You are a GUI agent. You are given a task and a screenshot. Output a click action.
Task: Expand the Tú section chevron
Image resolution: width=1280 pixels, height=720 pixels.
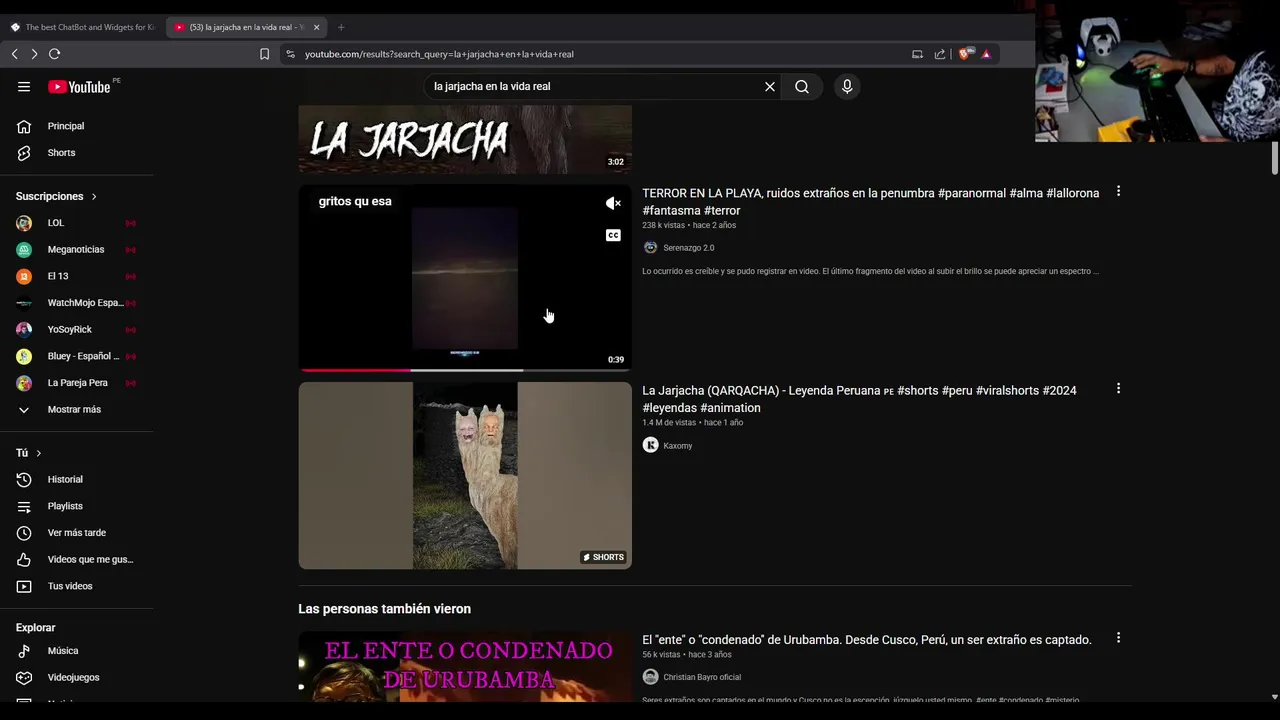39,453
